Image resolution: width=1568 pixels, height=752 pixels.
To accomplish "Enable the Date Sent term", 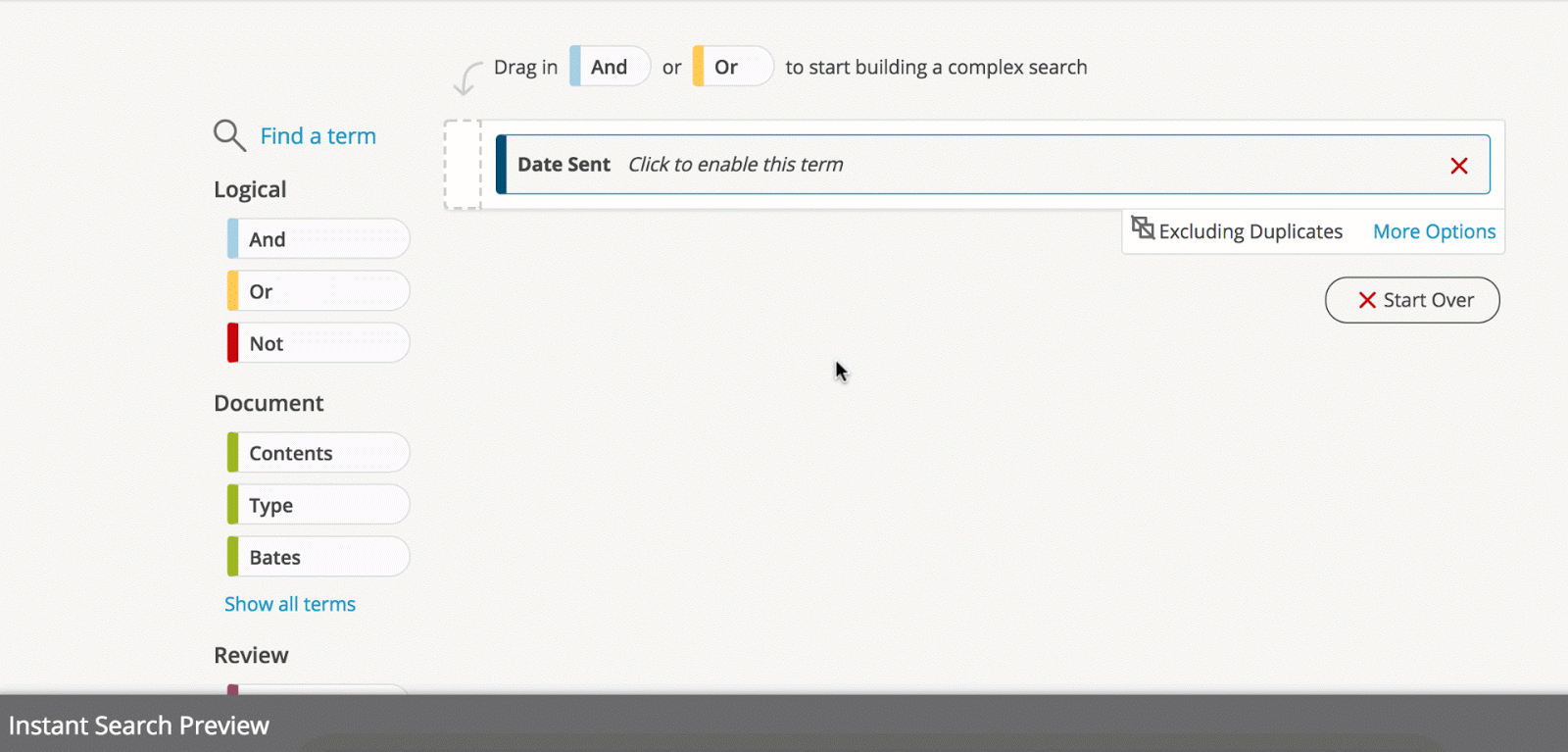I will coord(993,165).
